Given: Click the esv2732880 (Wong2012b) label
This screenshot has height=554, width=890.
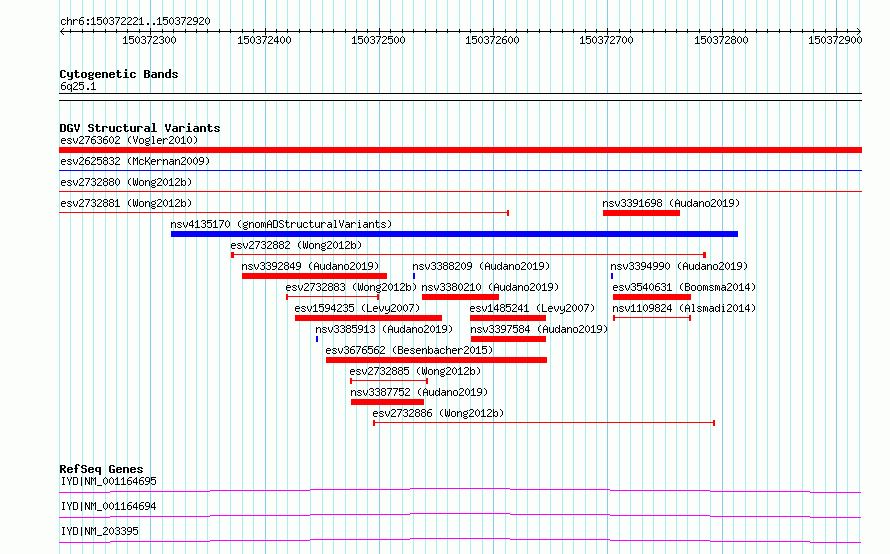Looking at the screenshot, I should pyautogui.click(x=126, y=182).
